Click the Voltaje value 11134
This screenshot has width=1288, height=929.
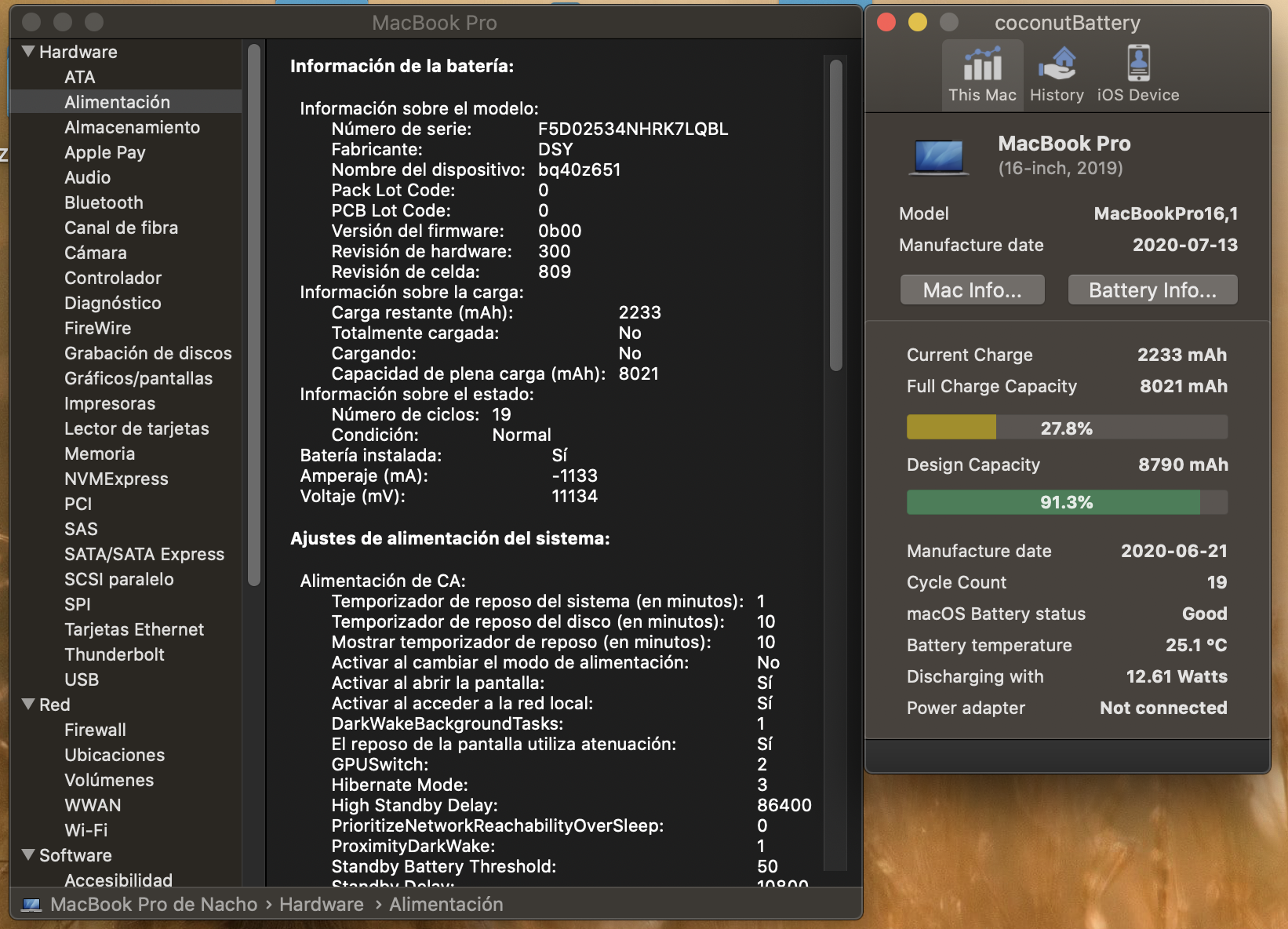[x=574, y=496]
